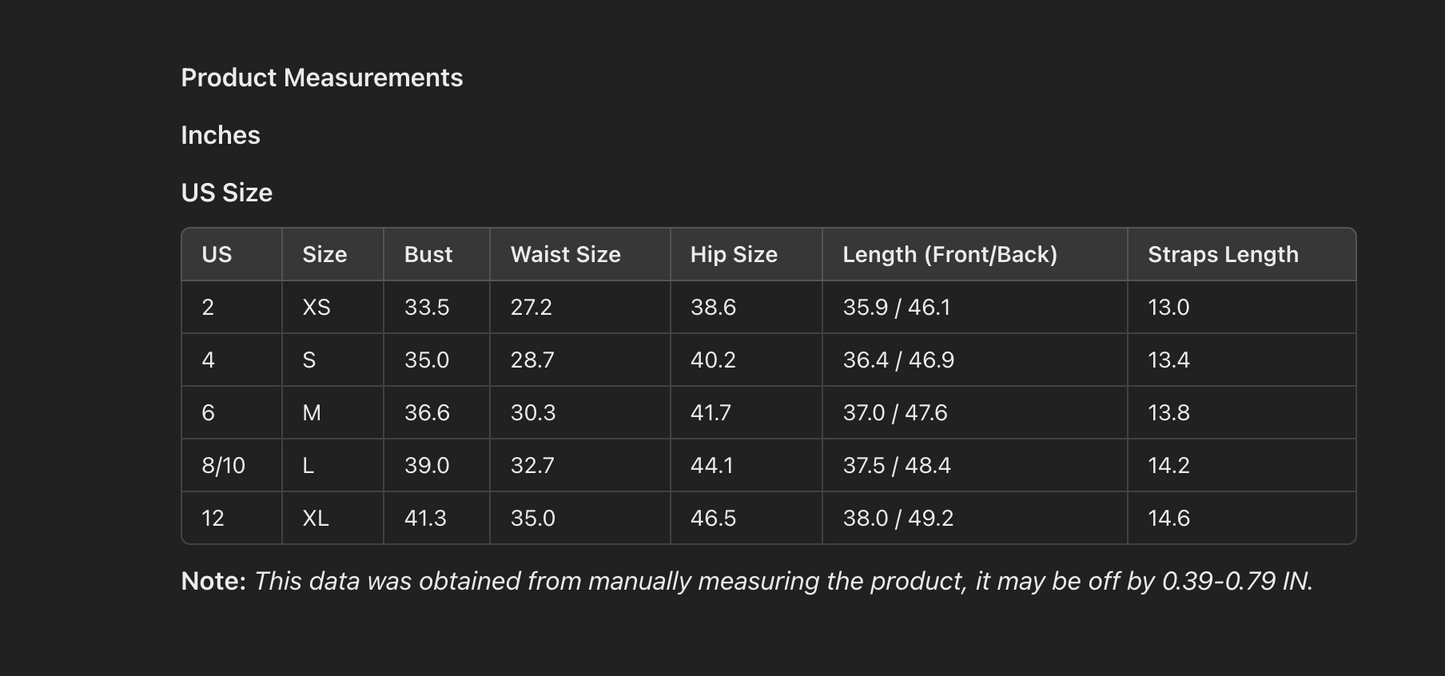Select bust value 39.0 in L row
This screenshot has width=1445, height=676.
427,466
